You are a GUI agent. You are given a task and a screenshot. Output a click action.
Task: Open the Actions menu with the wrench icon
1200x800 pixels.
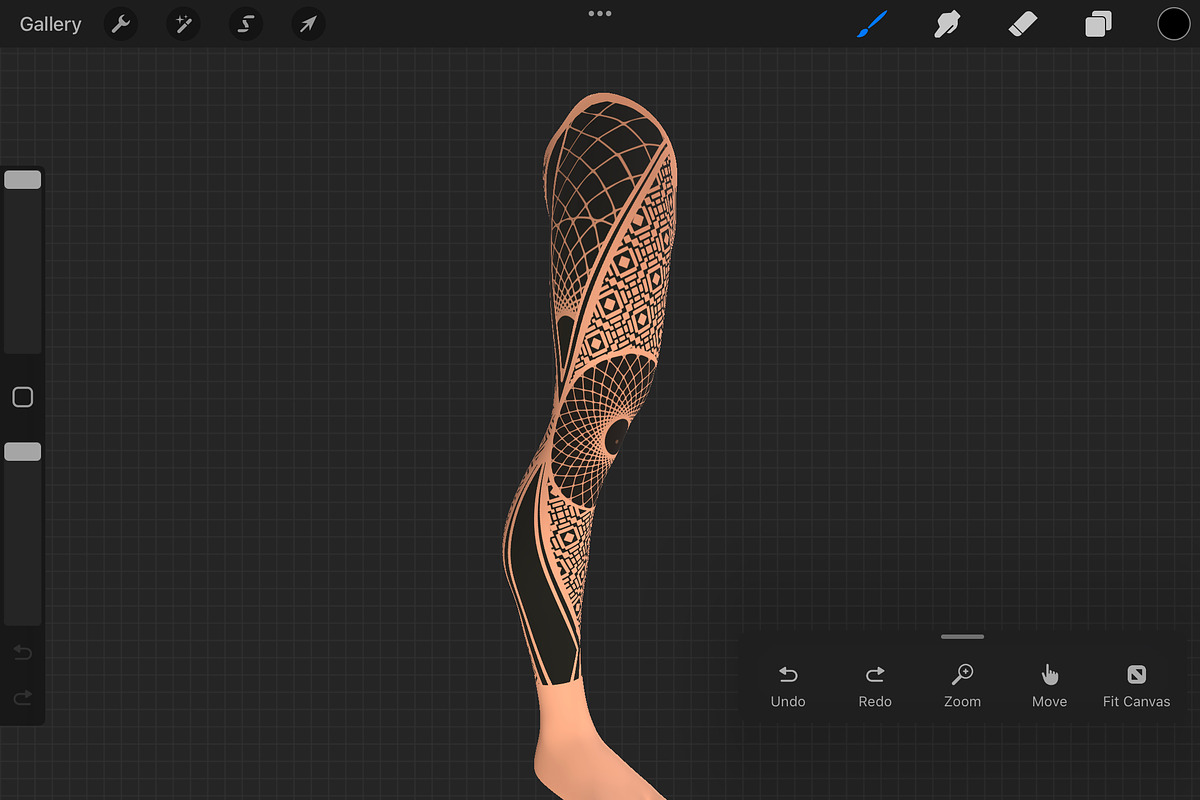pos(121,23)
